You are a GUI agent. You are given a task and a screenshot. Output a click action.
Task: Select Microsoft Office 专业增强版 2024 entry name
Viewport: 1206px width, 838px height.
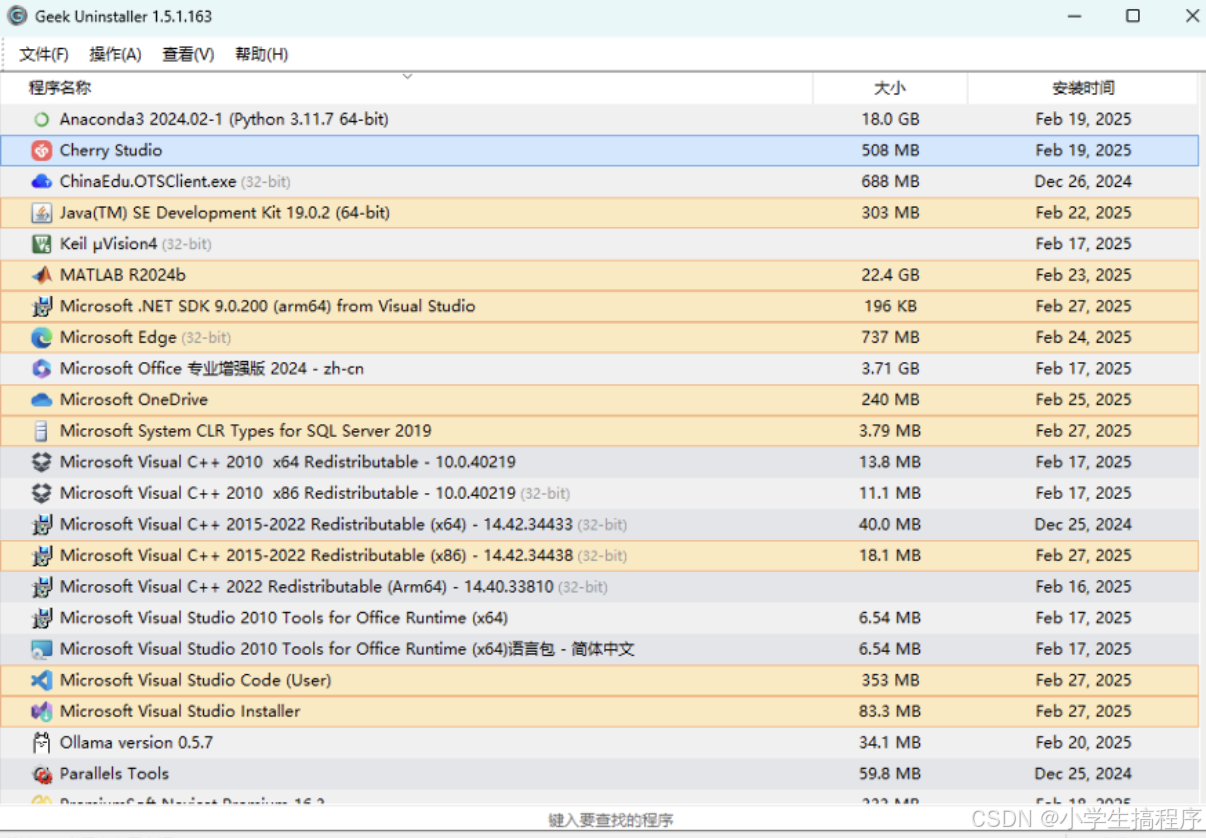(212, 368)
